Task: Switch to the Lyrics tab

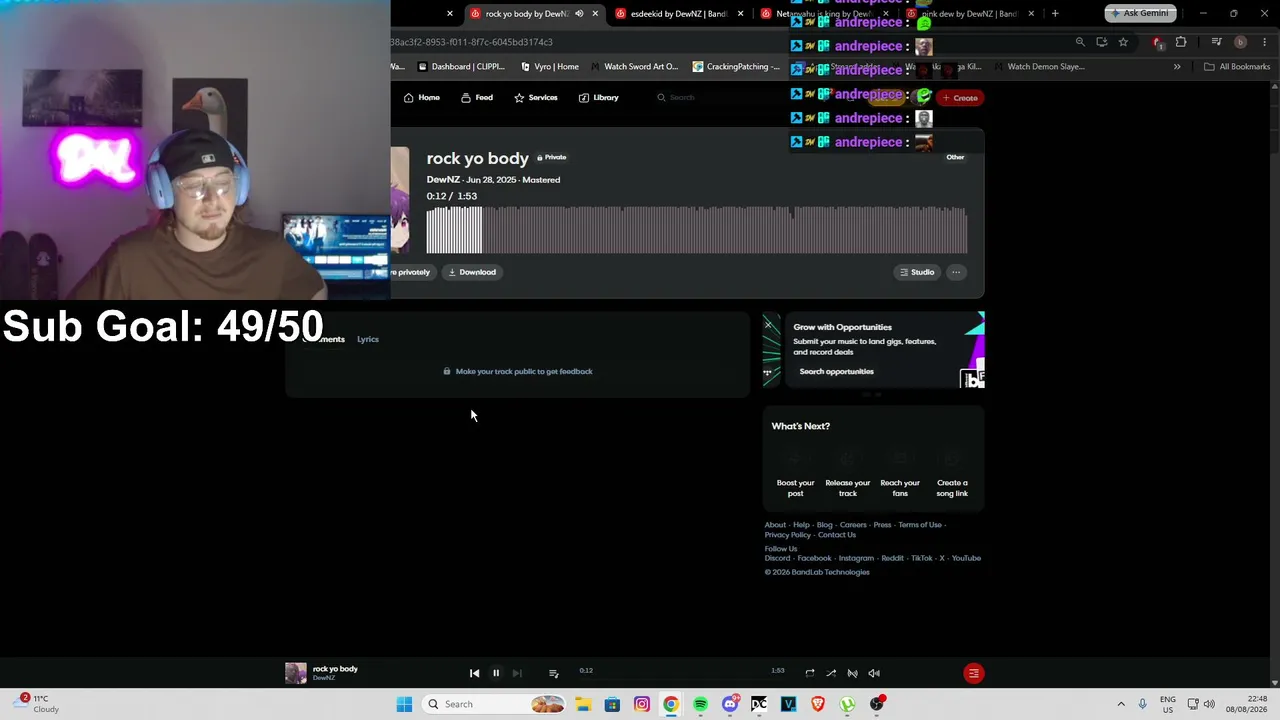Action: [x=368, y=339]
